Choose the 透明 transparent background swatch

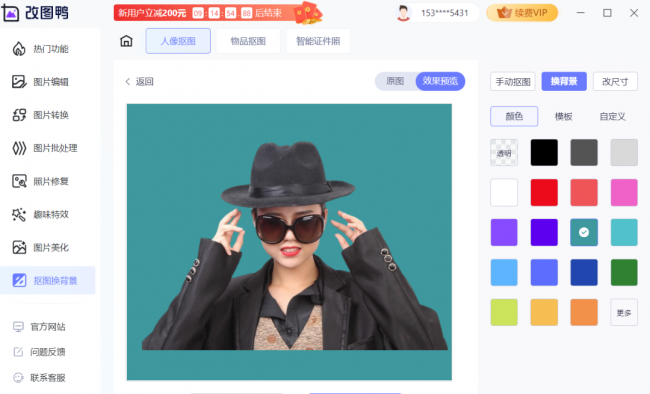click(504, 153)
